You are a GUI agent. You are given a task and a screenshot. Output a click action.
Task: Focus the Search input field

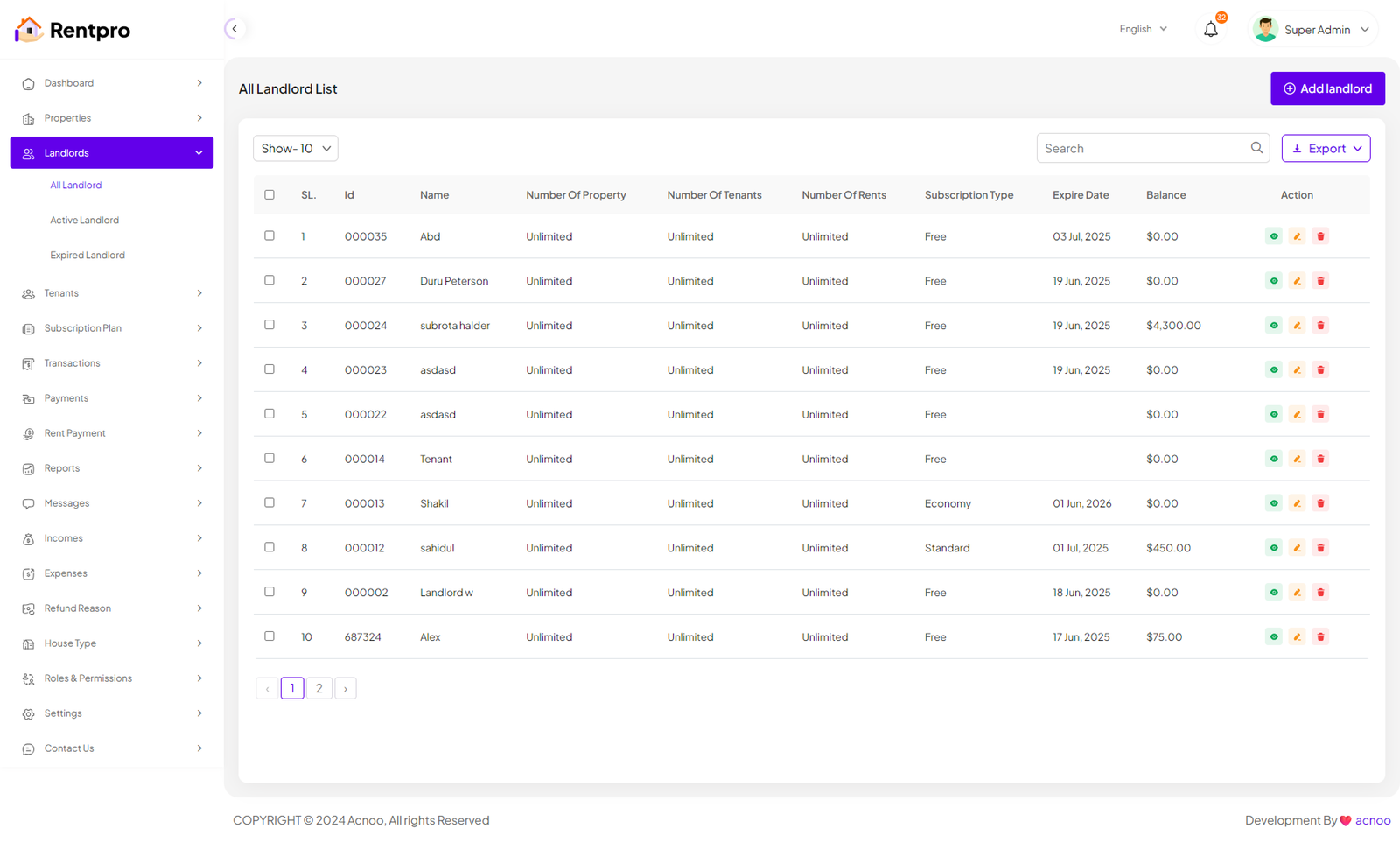(x=1142, y=149)
